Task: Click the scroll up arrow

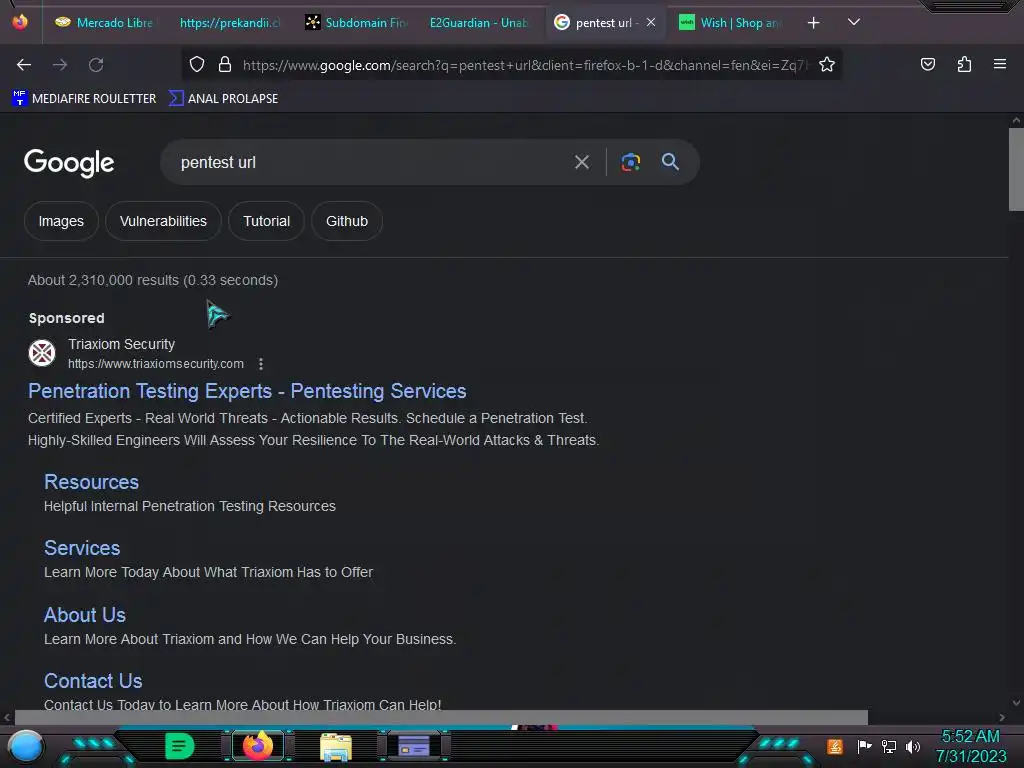Action: click(x=1016, y=120)
